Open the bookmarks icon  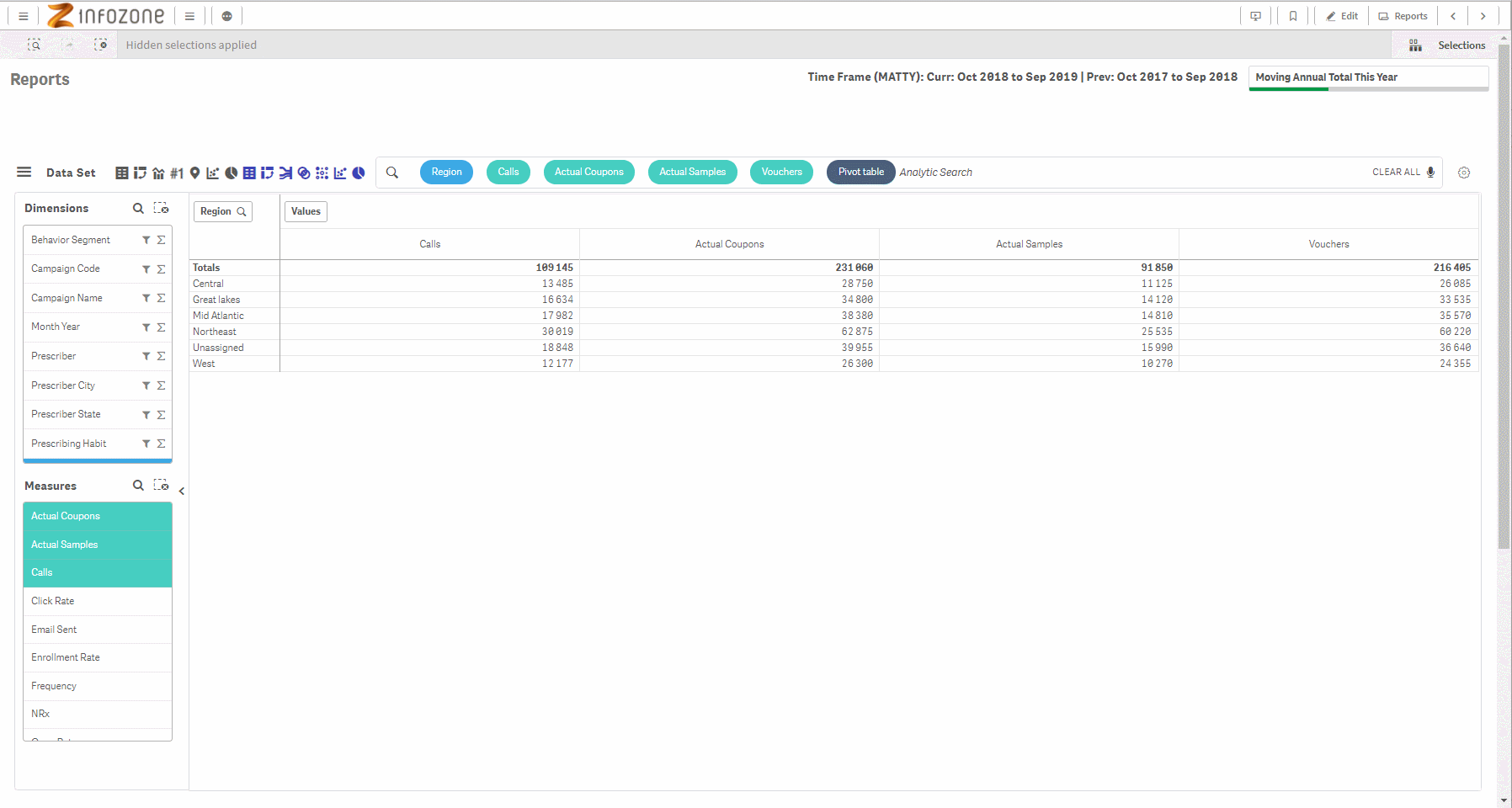click(x=1293, y=16)
